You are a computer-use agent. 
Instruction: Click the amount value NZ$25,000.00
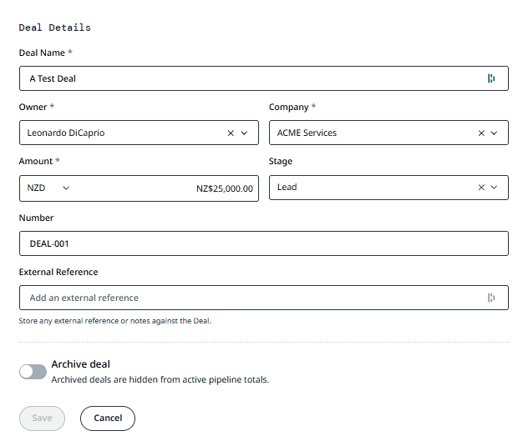(x=224, y=189)
